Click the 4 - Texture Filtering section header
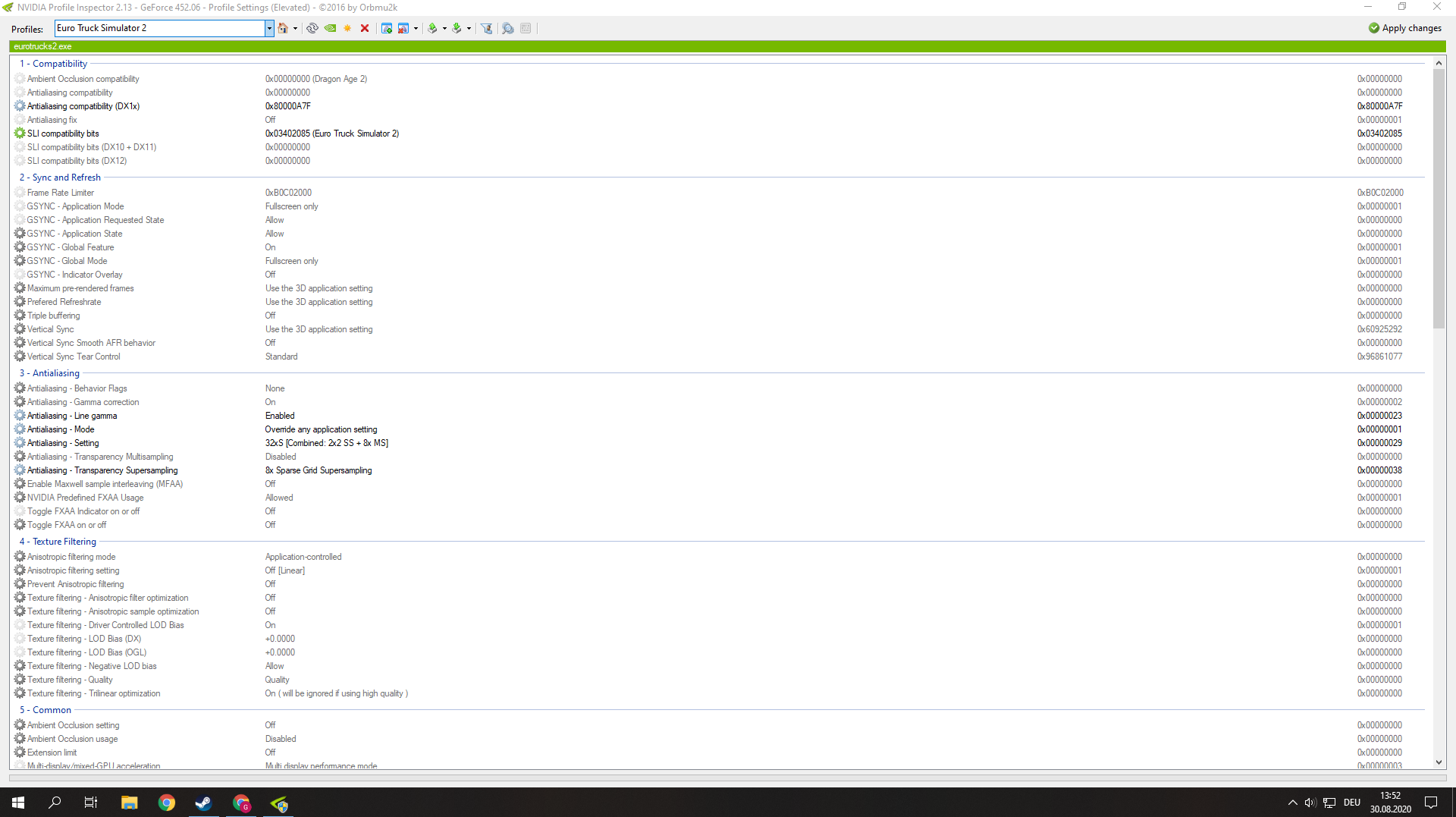1456x817 pixels. click(x=58, y=542)
